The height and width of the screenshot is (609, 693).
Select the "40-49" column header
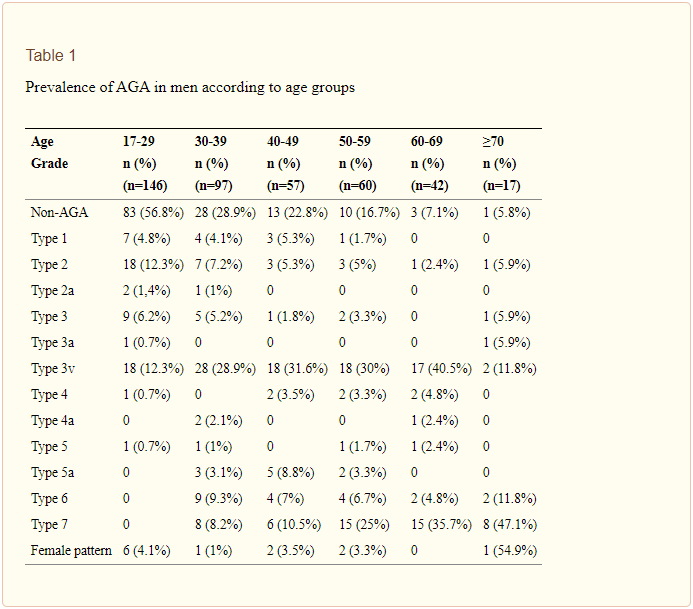pos(284,142)
